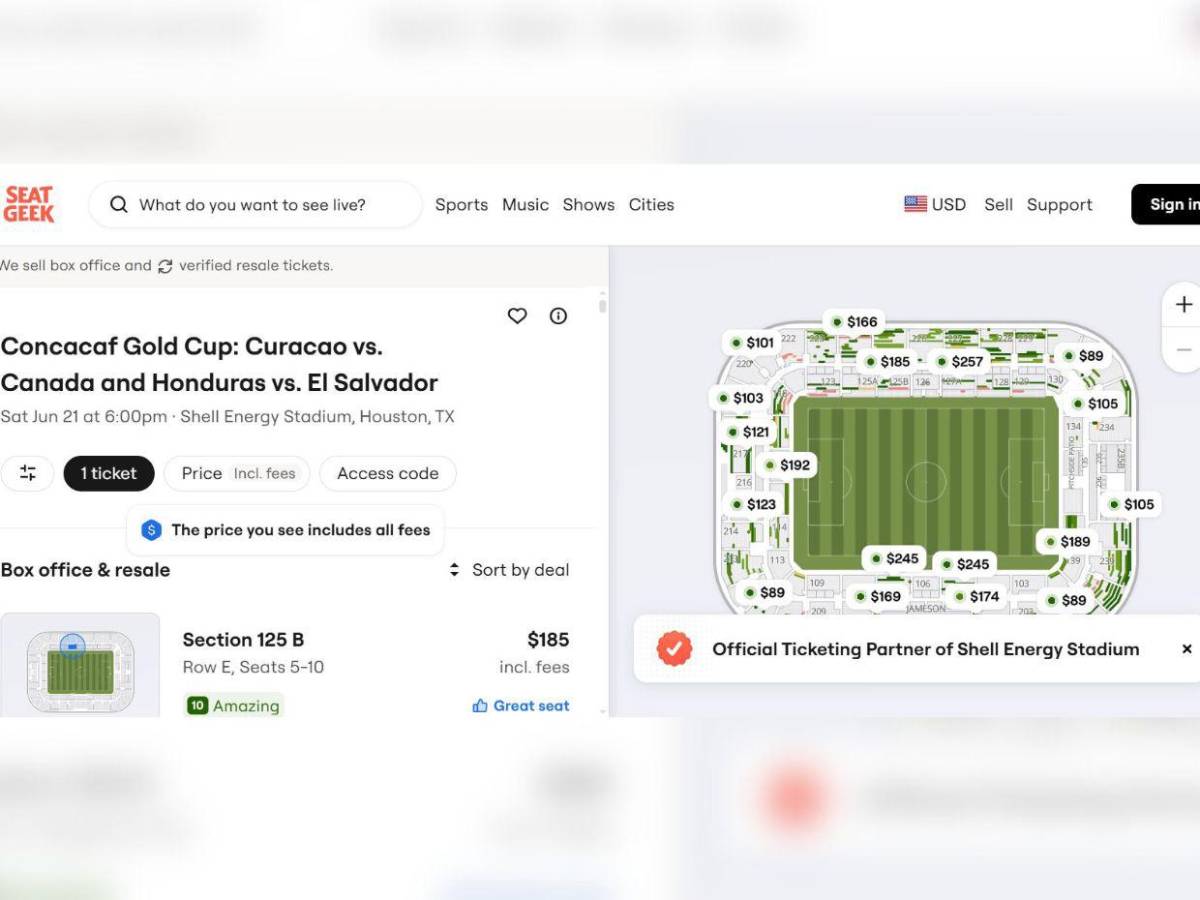Favorite the event with the heart icon
This screenshot has height=900, width=1200.
point(517,316)
